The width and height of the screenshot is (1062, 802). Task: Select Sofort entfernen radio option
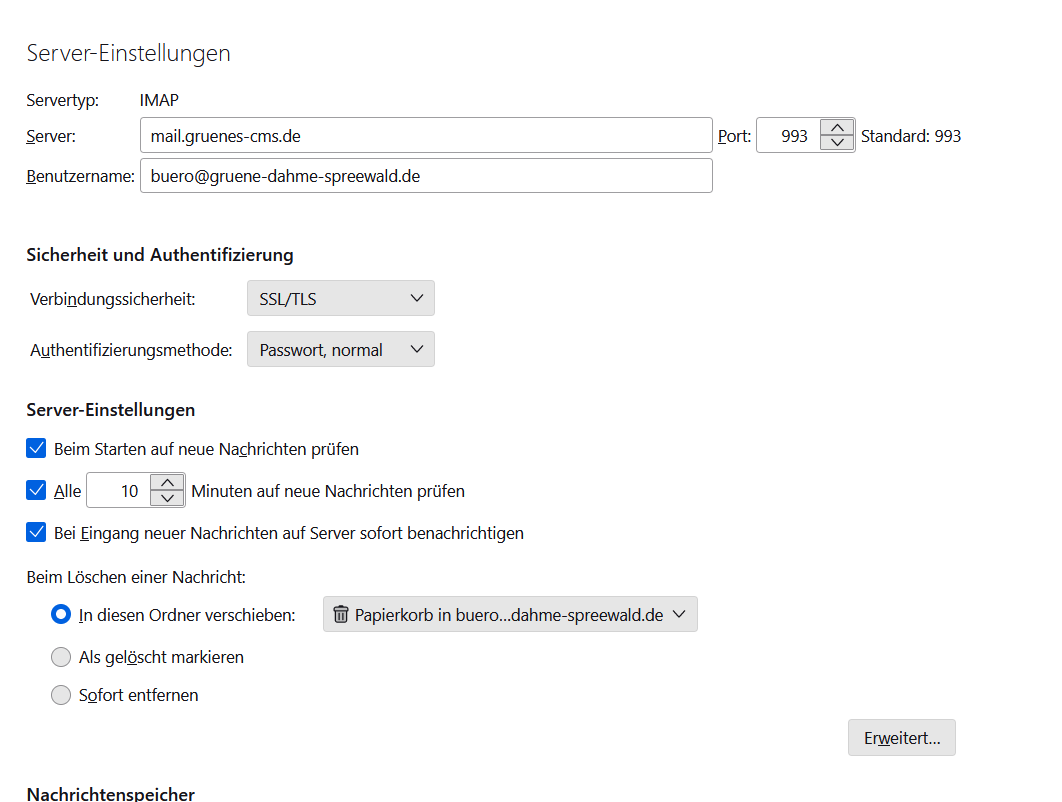pyautogui.click(x=61, y=695)
